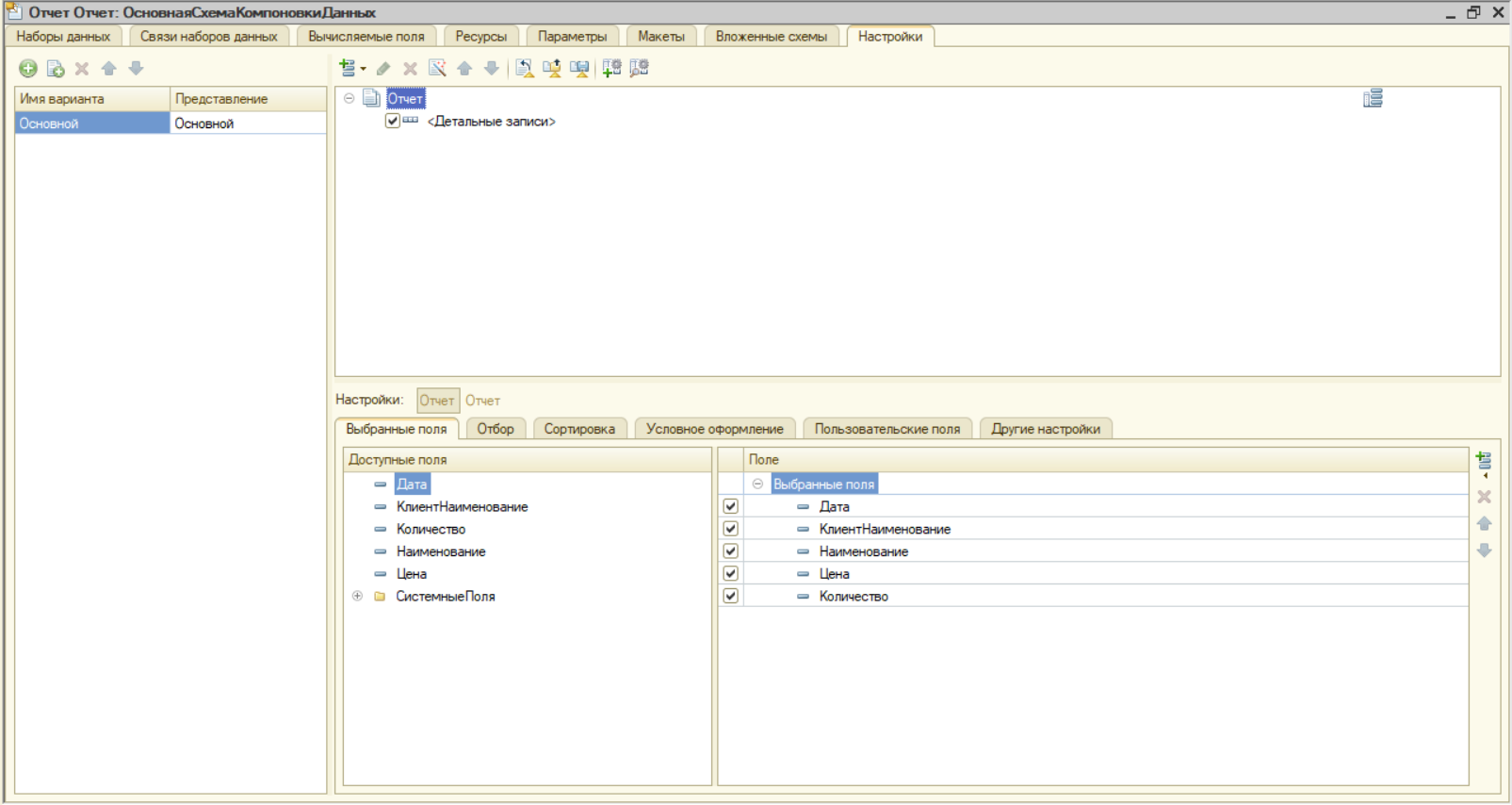Edit structure element with pencil icon

(x=382, y=68)
